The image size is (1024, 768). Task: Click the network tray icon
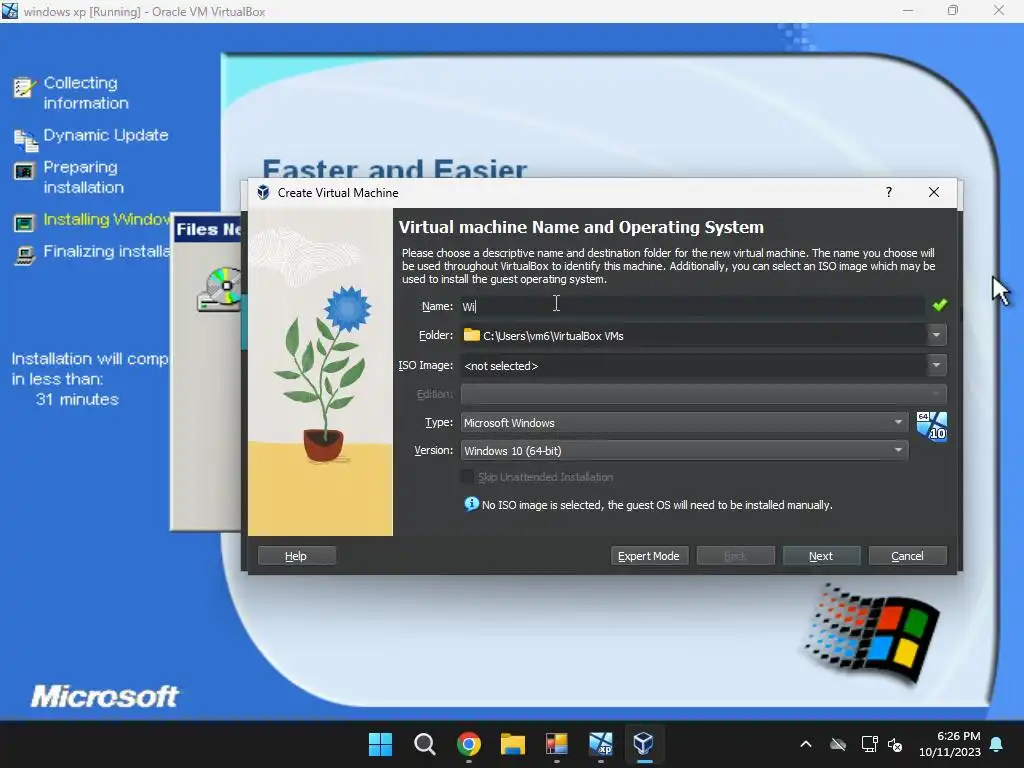point(869,744)
